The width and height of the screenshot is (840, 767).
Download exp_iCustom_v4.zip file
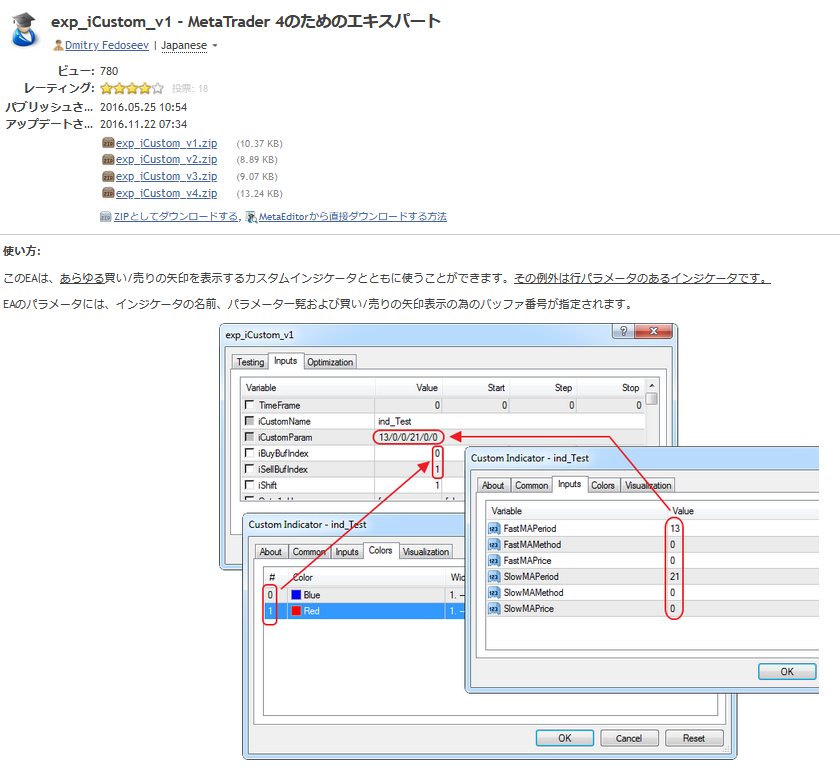(x=167, y=193)
